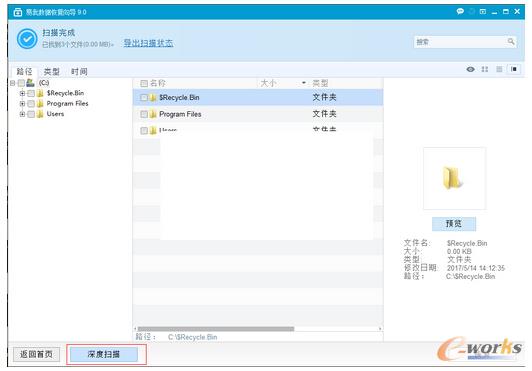Viewport: 532px width, 371px height.
Task: Sort by the 类型 column header
Action: pyautogui.click(x=320, y=83)
